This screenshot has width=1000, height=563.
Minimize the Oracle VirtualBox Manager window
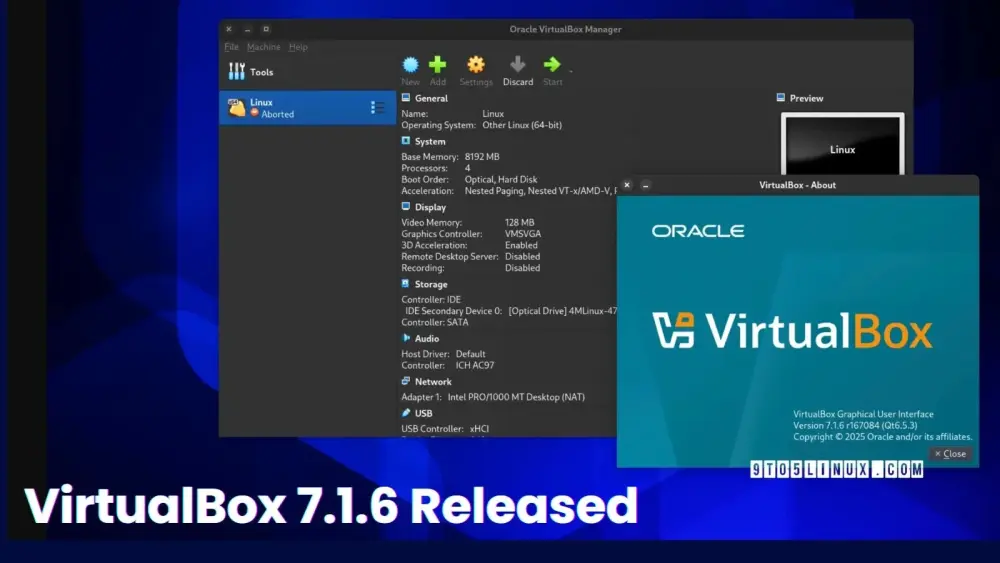(x=247, y=29)
